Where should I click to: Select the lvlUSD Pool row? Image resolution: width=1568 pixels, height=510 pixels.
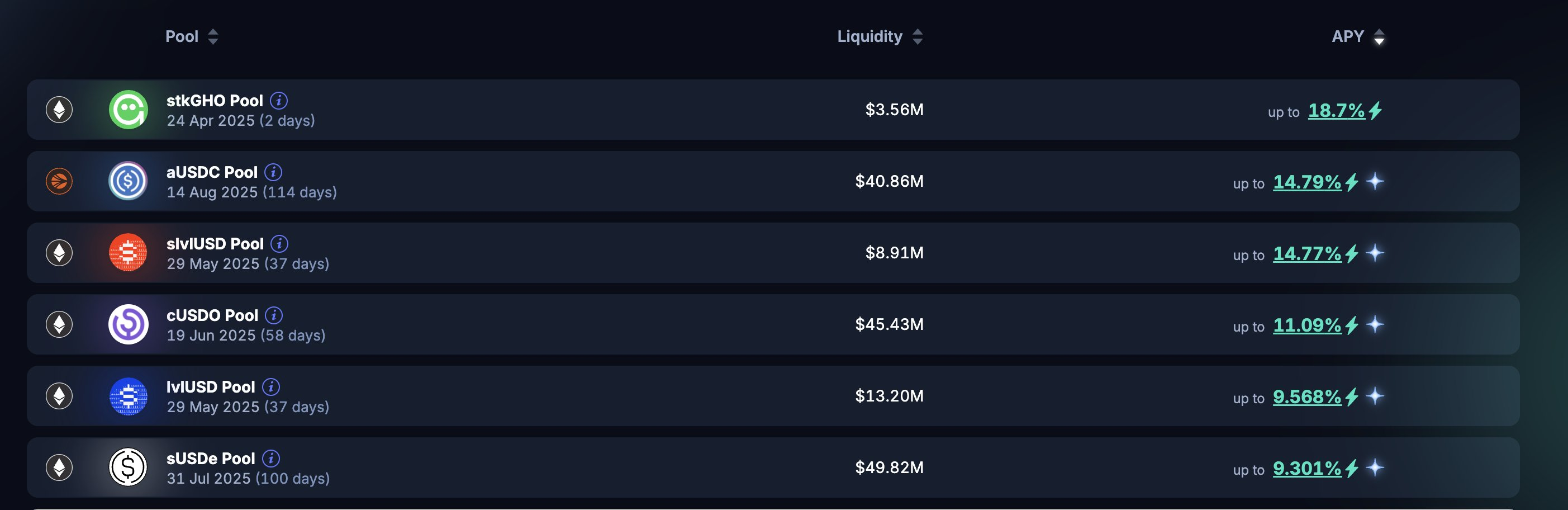(773, 396)
